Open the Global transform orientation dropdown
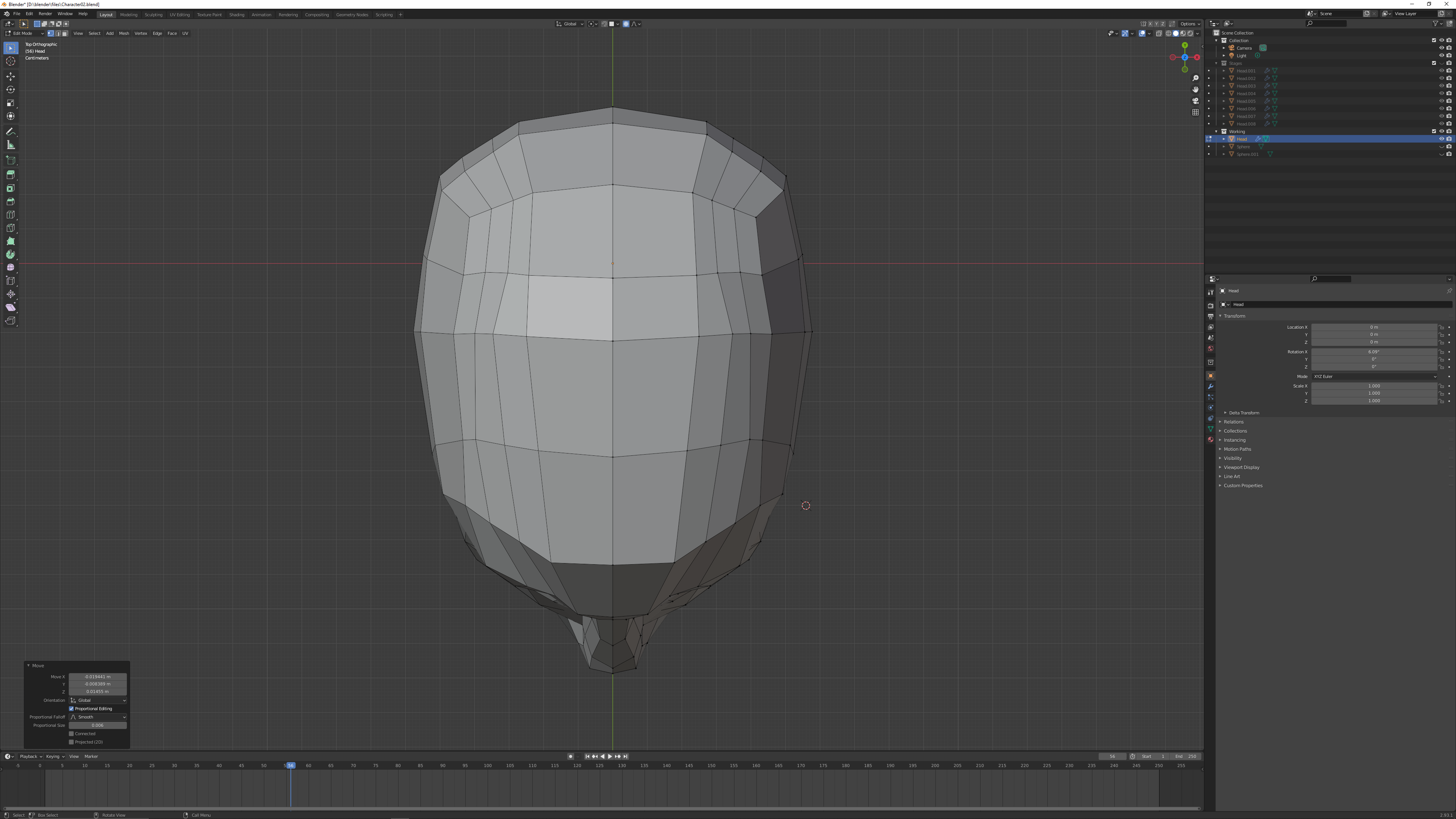This screenshot has height=819, width=1456. pyautogui.click(x=570, y=24)
